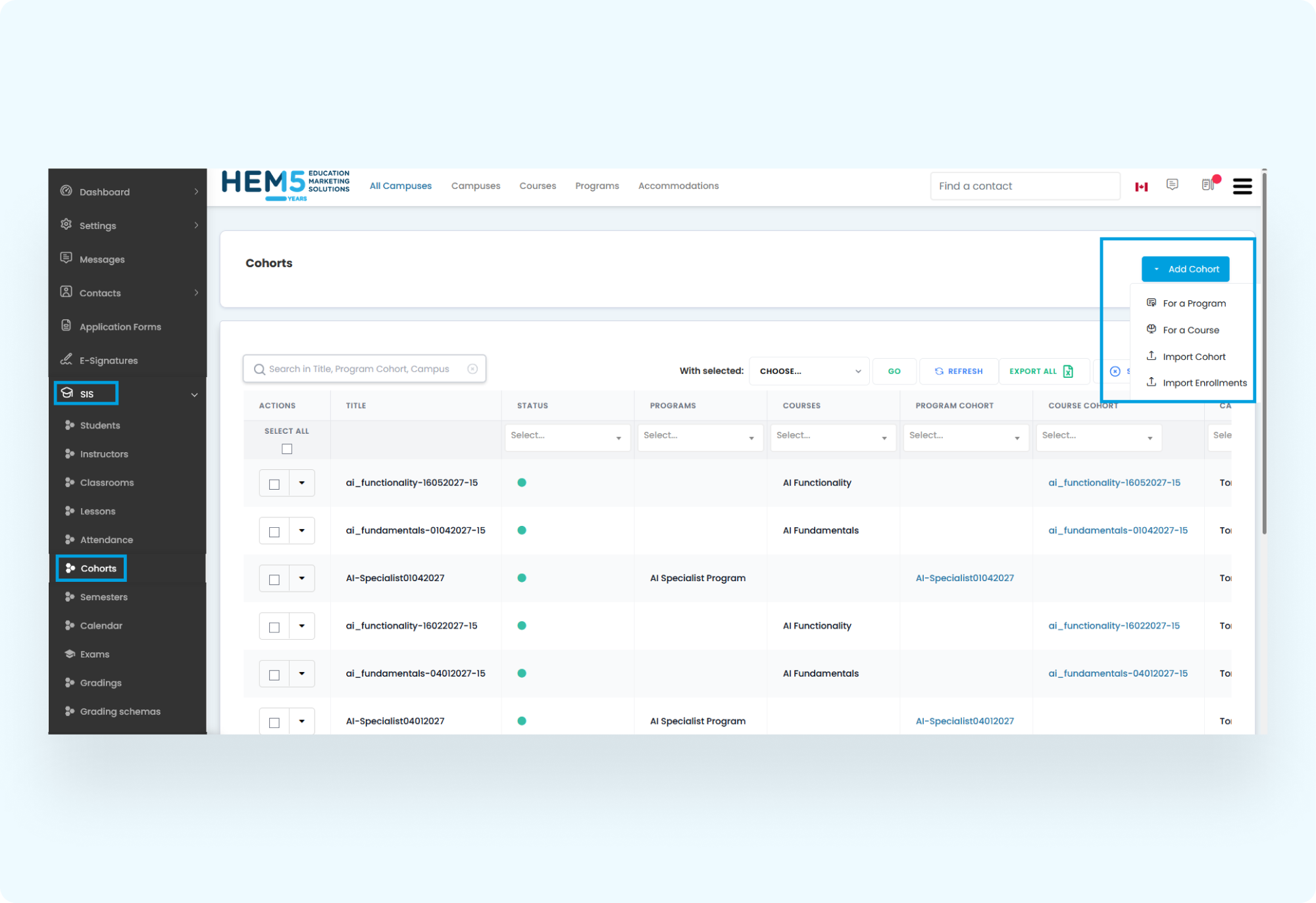Select Import Enrollments from Add Cohort menu
1316x903 pixels.
1203,383
